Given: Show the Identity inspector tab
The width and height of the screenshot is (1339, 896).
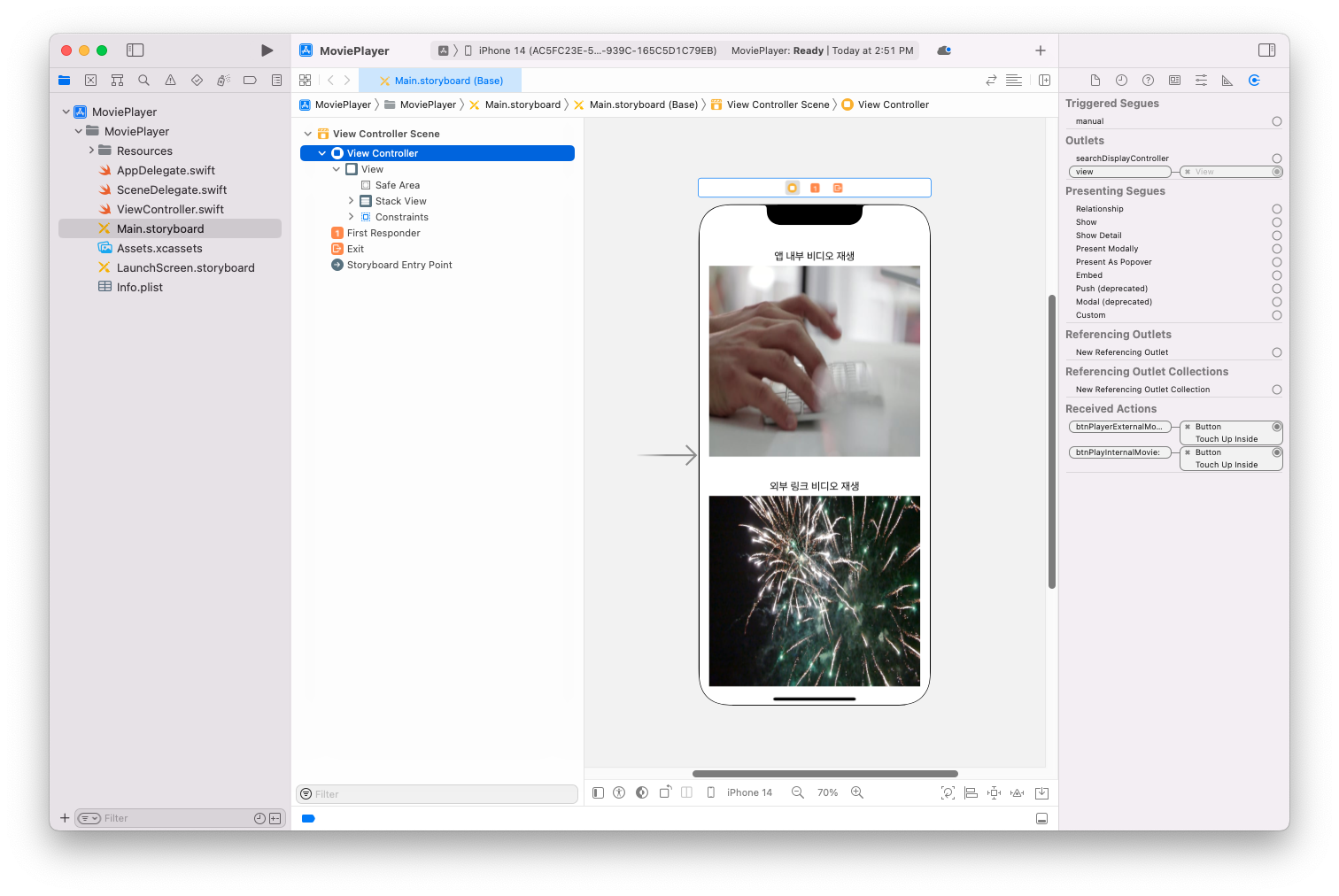Looking at the screenshot, I should (x=1174, y=81).
